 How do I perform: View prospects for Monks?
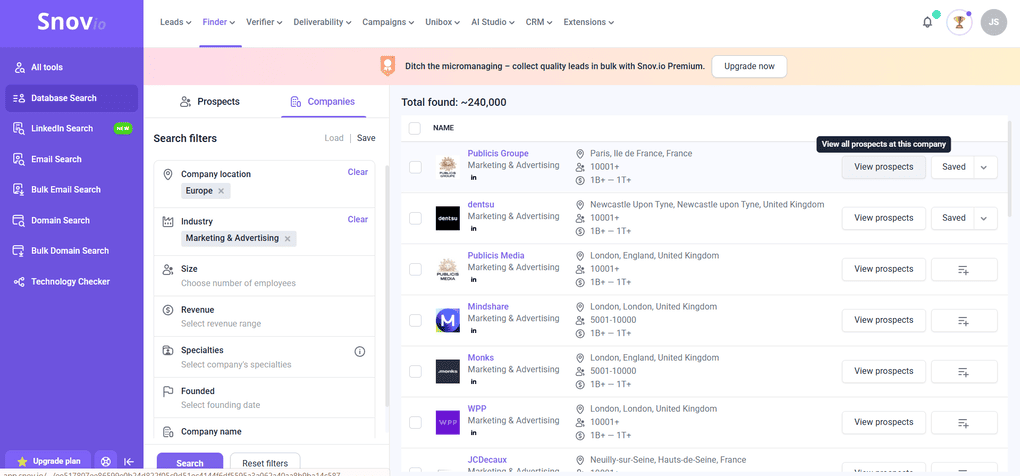tap(883, 371)
